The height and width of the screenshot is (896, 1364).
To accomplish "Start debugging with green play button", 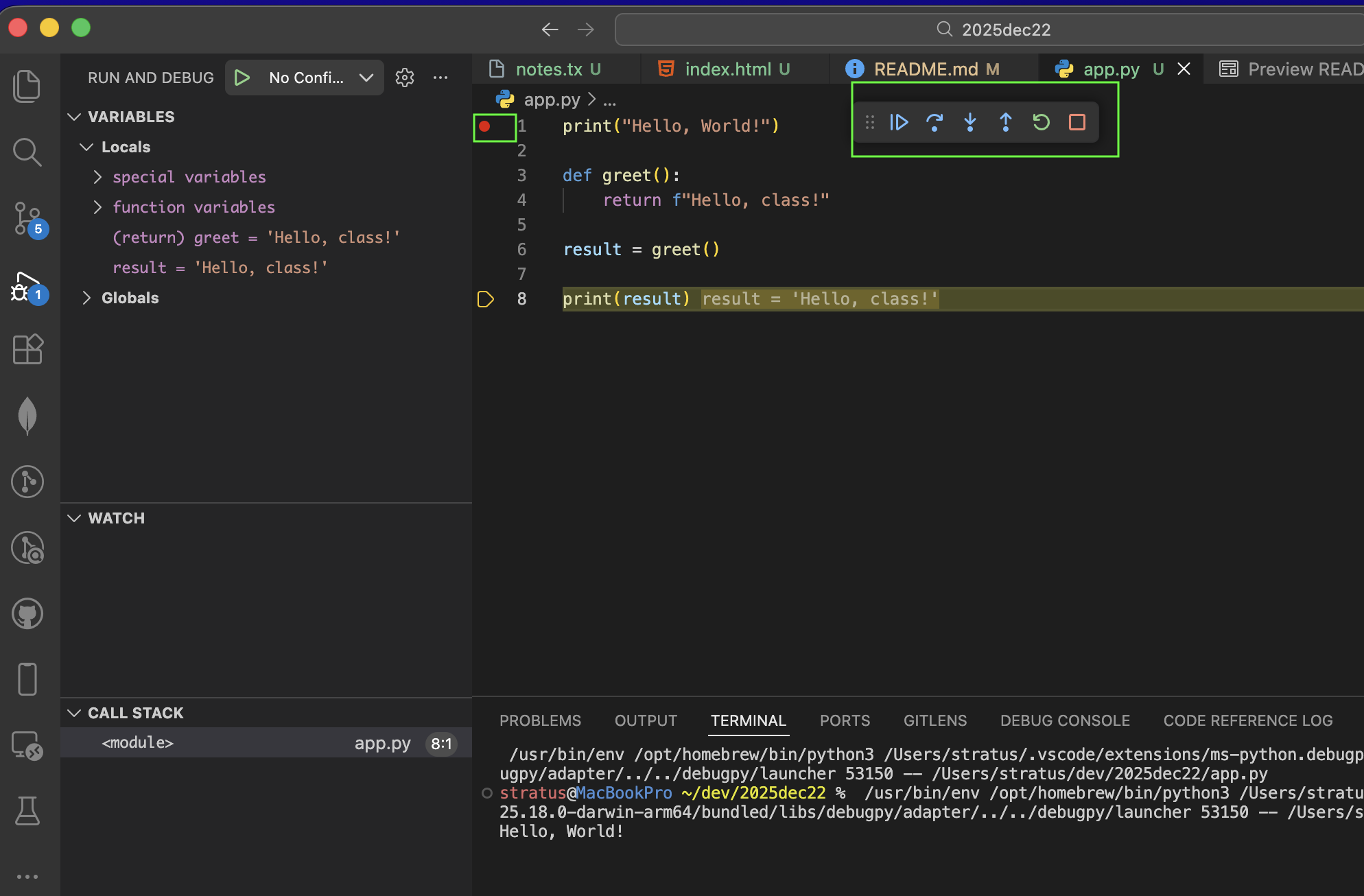I will [x=242, y=78].
